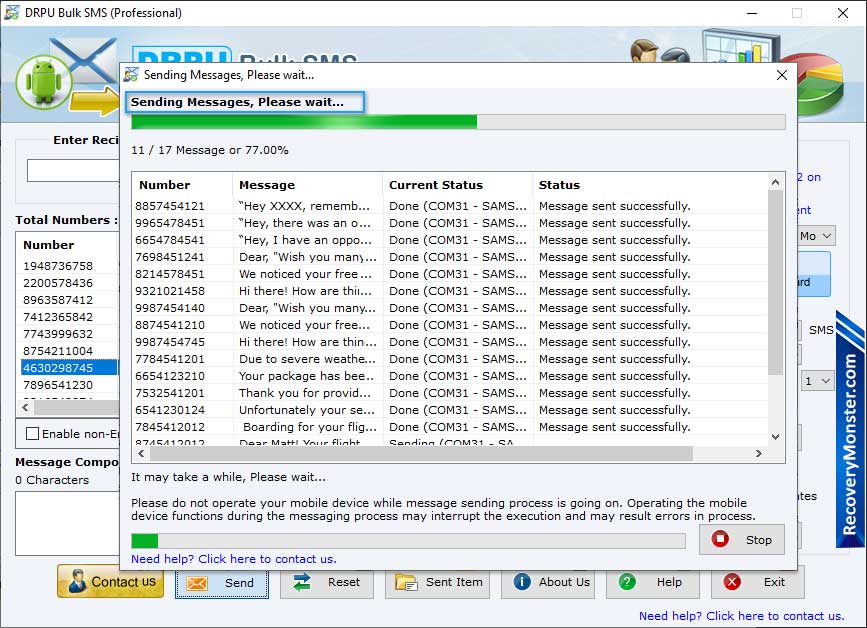
Task: Click message "Due to severe weathe..."
Action: pyautogui.click(x=307, y=359)
